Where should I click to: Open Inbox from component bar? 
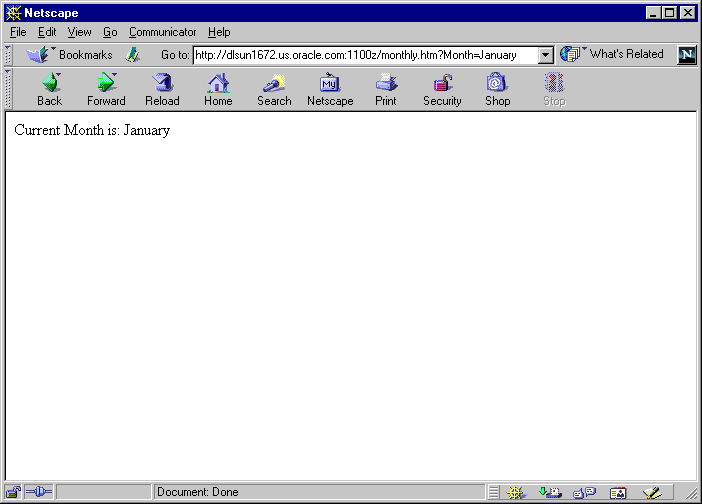550,492
